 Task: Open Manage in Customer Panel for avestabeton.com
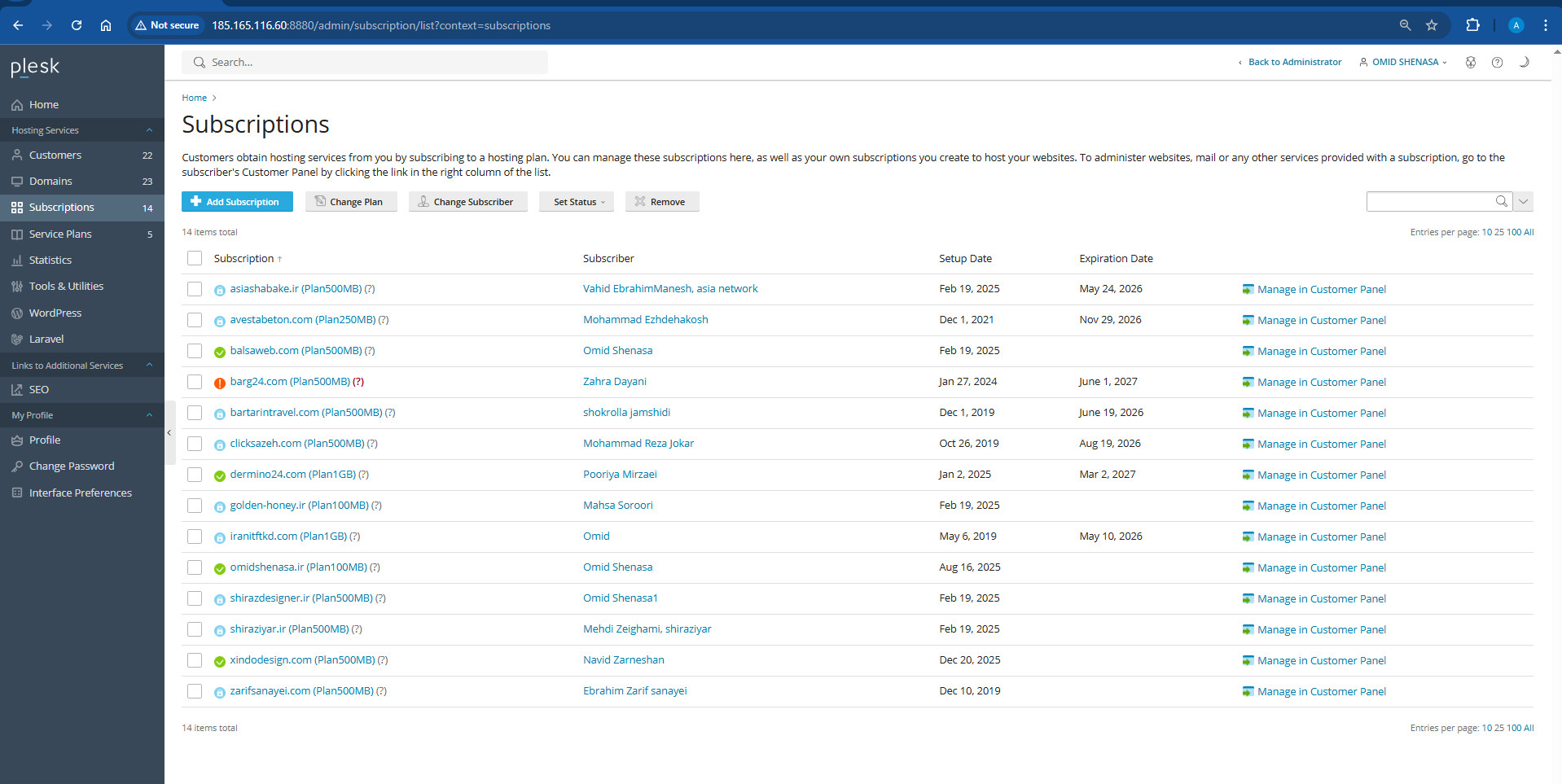[x=1320, y=321]
